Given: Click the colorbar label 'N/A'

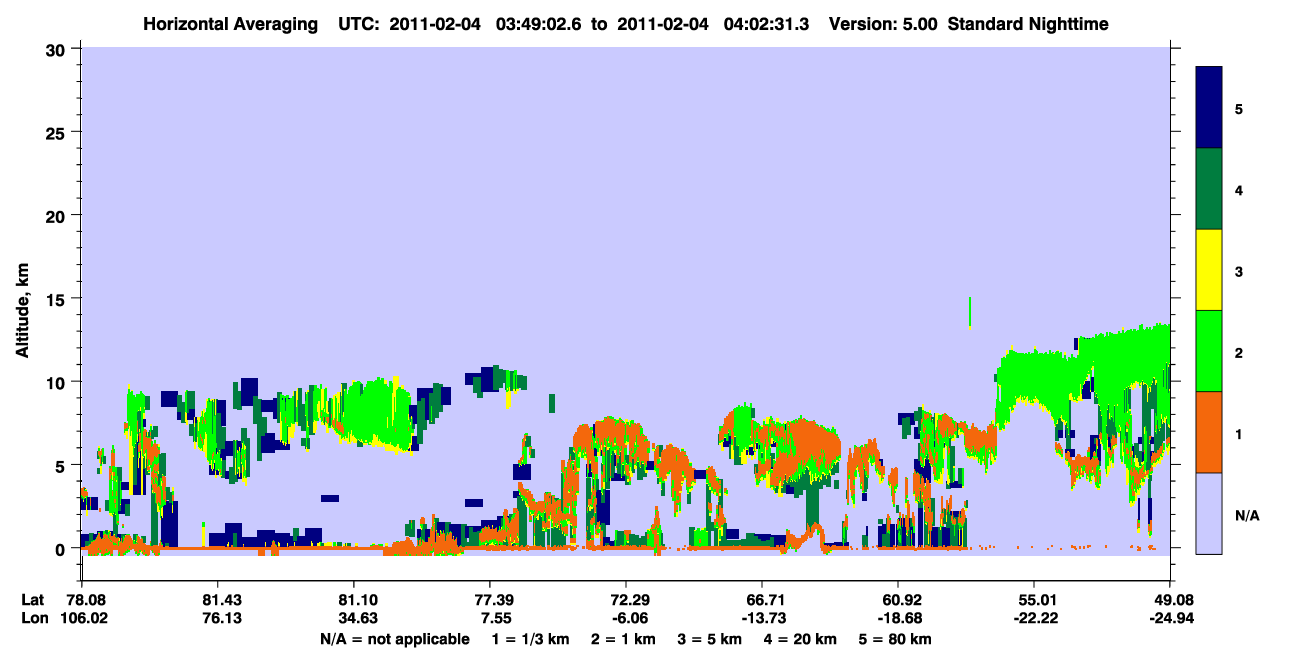Looking at the screenshot, I should pos(1247,516).
